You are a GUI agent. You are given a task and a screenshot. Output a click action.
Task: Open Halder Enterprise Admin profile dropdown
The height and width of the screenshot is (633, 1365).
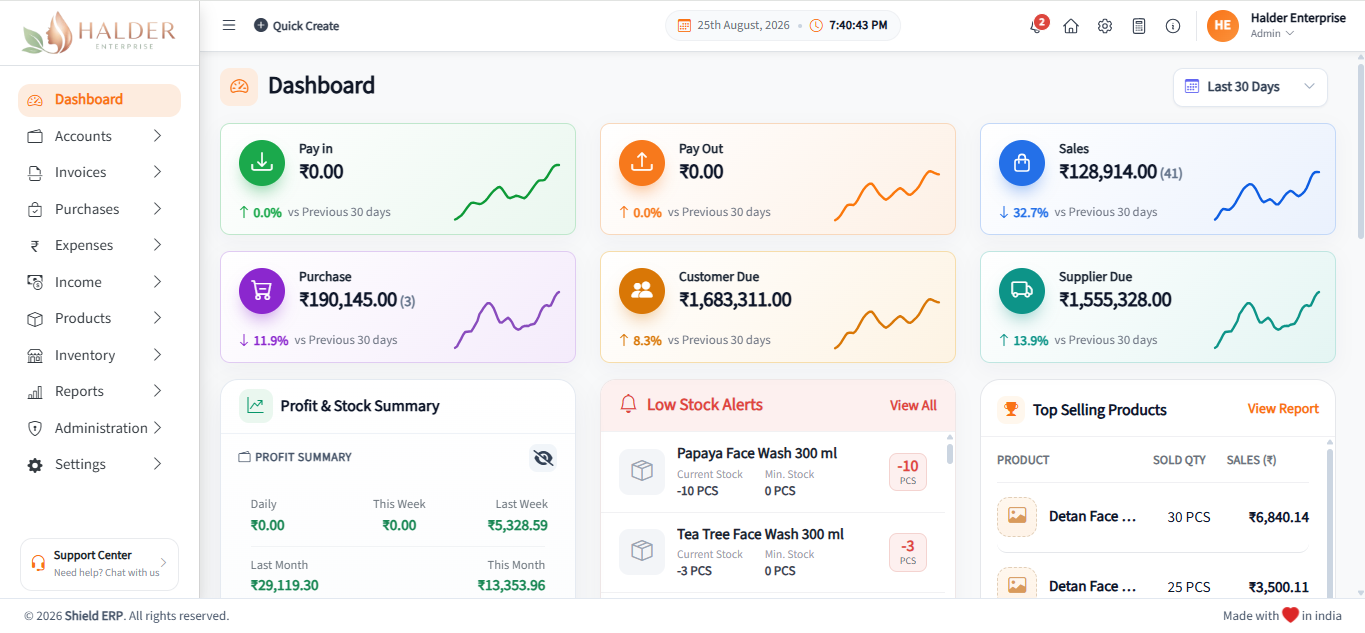coord(1277,26)
